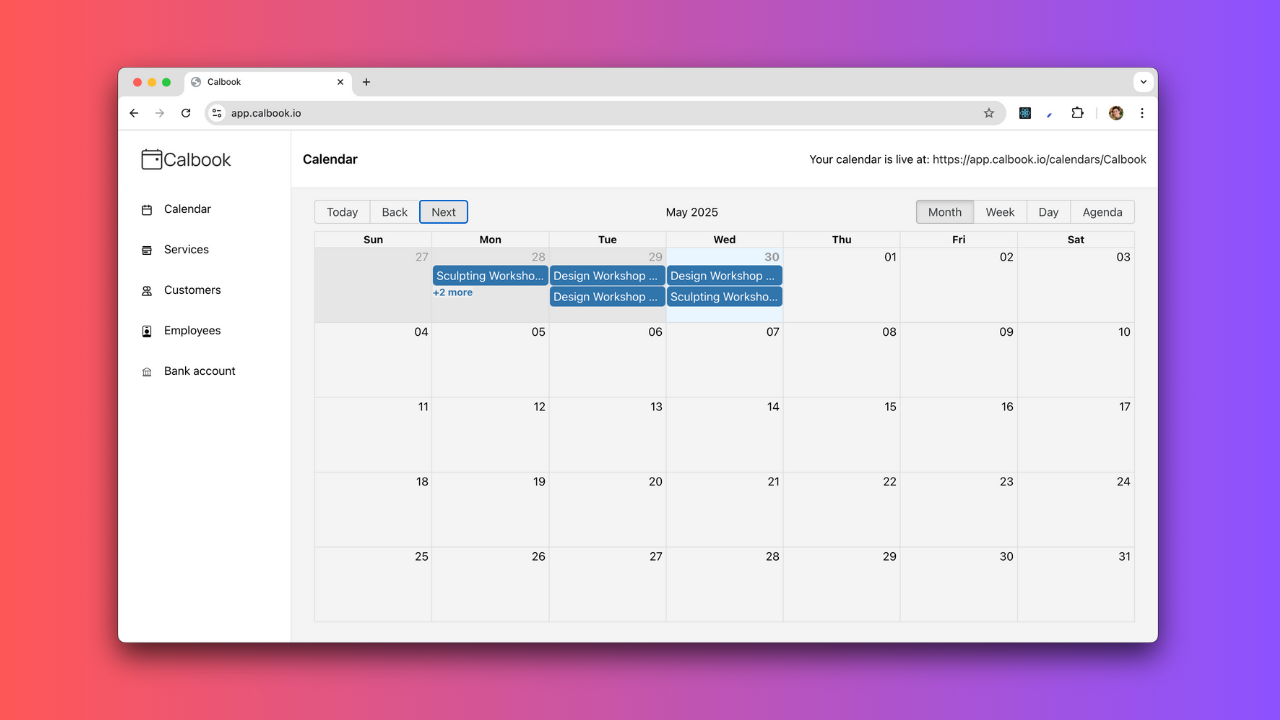The height and width of the screenshot is (720, 1280).
Task: Go forward in browser history
Action: (x=159, y=113)
